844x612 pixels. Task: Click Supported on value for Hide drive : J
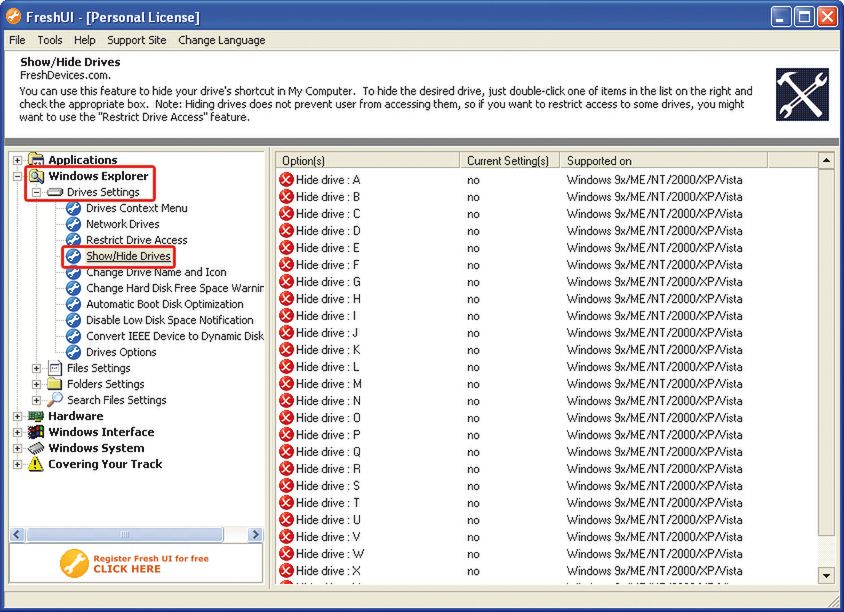(x=655, y=333)
